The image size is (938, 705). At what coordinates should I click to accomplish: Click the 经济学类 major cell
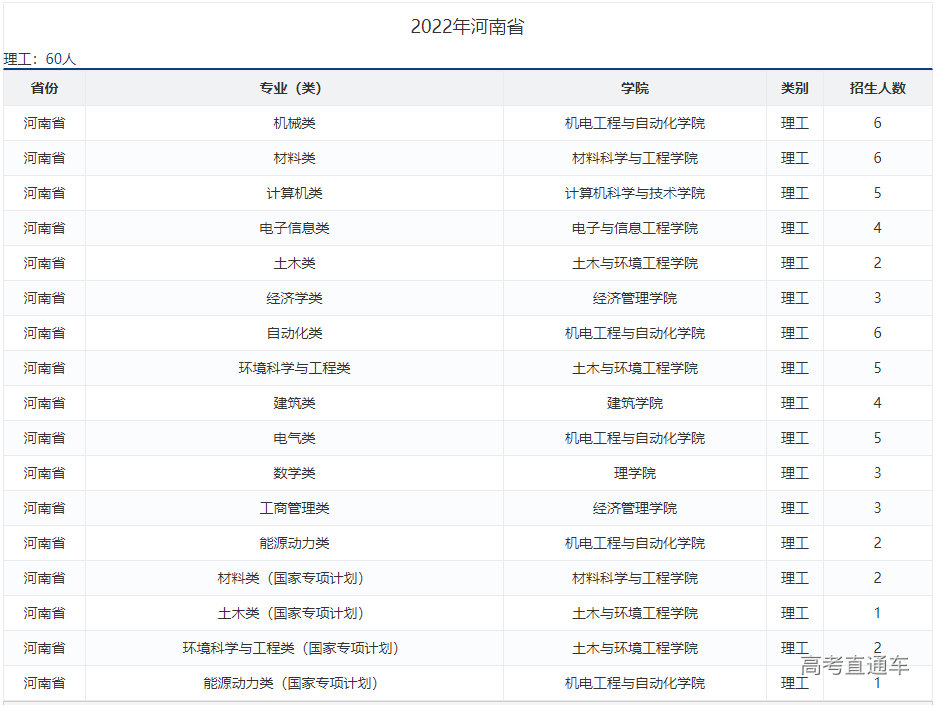[294, 298]
